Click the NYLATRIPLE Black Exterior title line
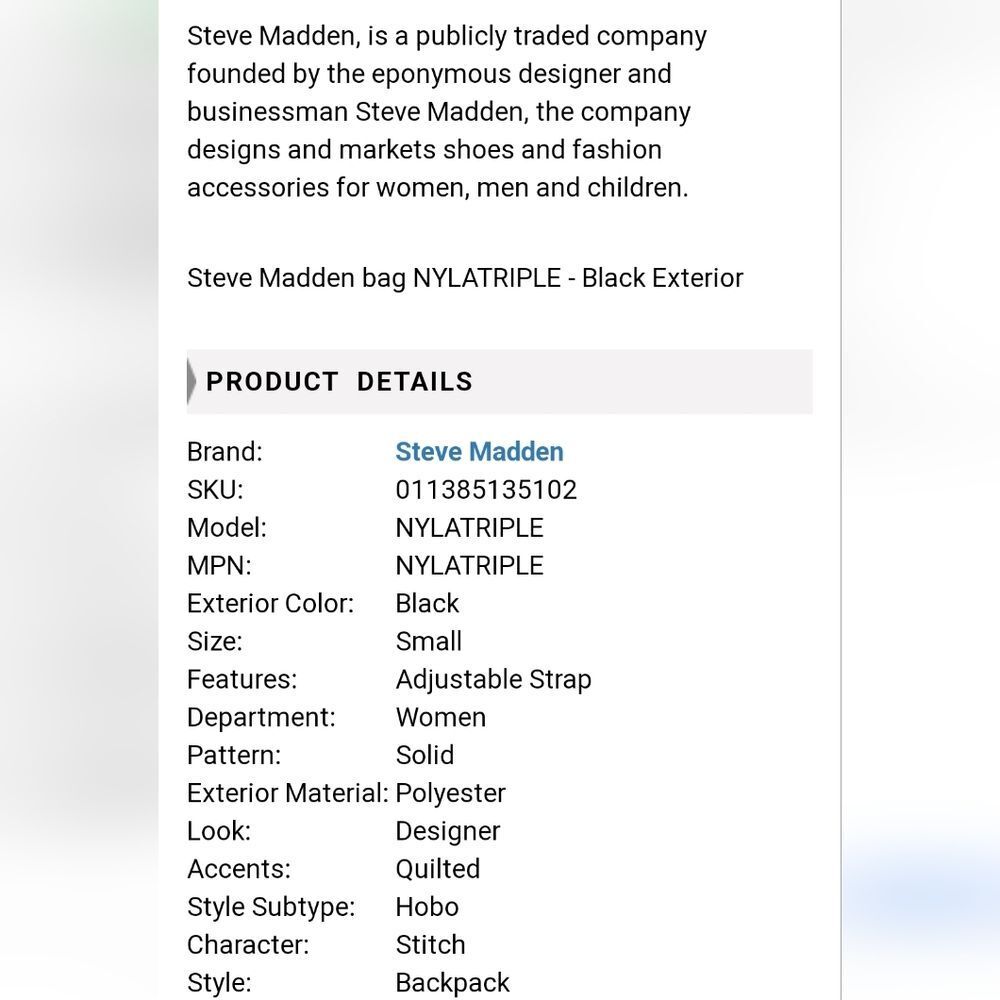 click(x=465, y=278)
